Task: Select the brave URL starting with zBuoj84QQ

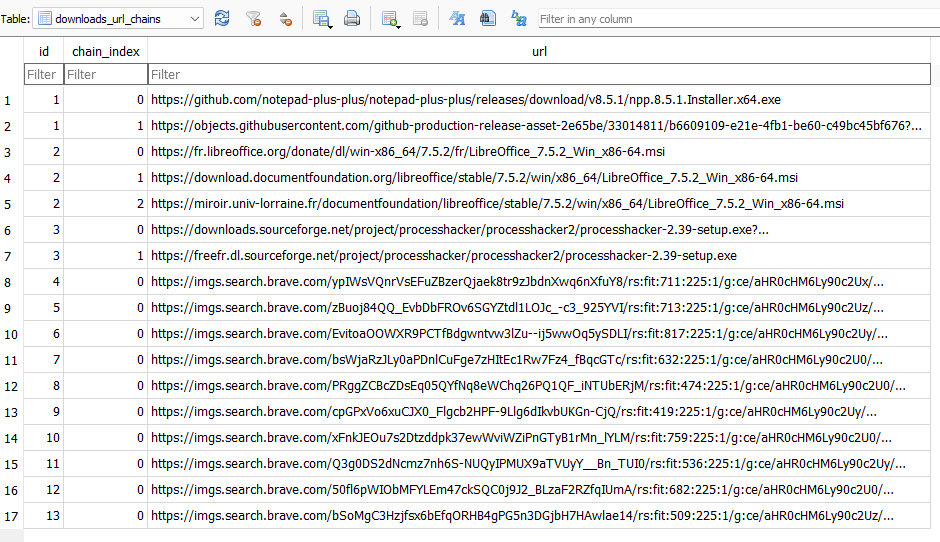Action: [x=539, y=308]
